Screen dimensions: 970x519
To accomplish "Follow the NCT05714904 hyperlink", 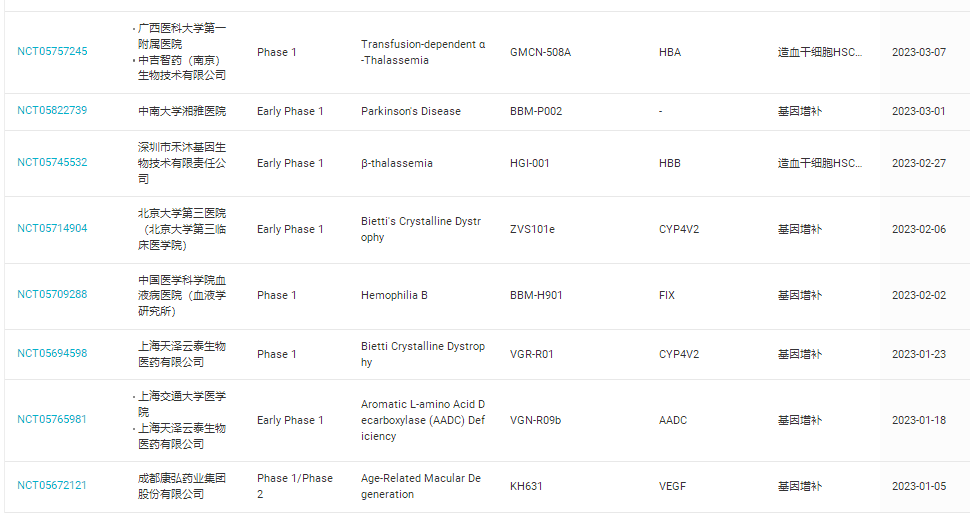I will (52, 229).
